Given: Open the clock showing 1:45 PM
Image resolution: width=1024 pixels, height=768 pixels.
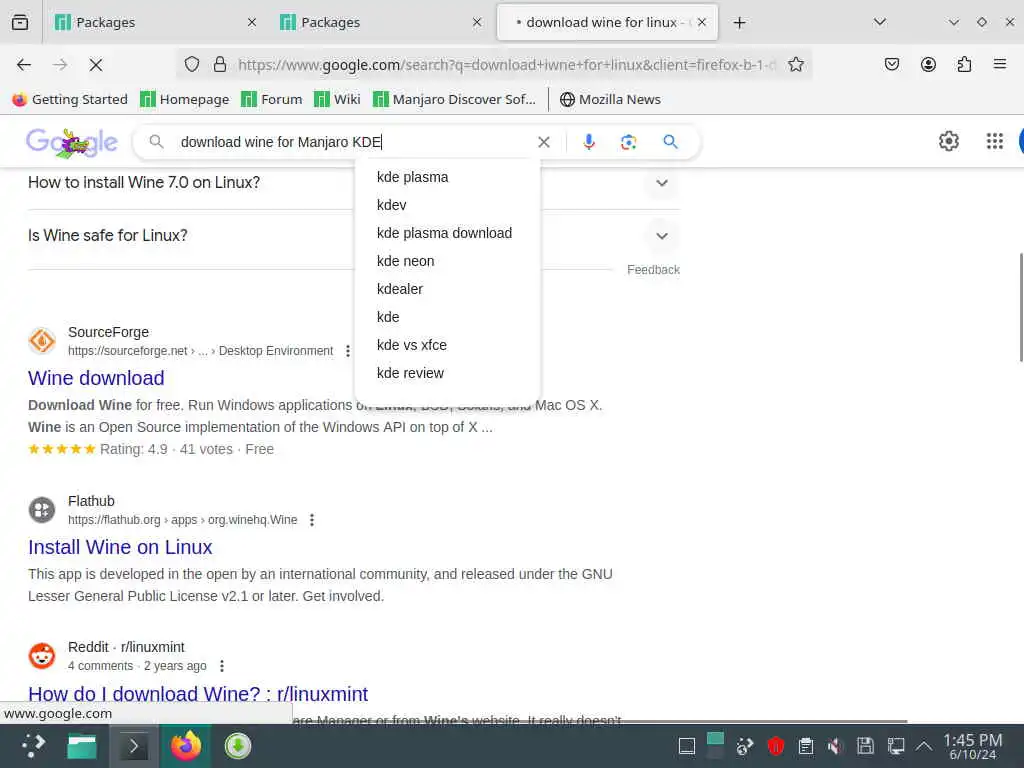Looking at the screenshot, I should click(x=972, y=746).
